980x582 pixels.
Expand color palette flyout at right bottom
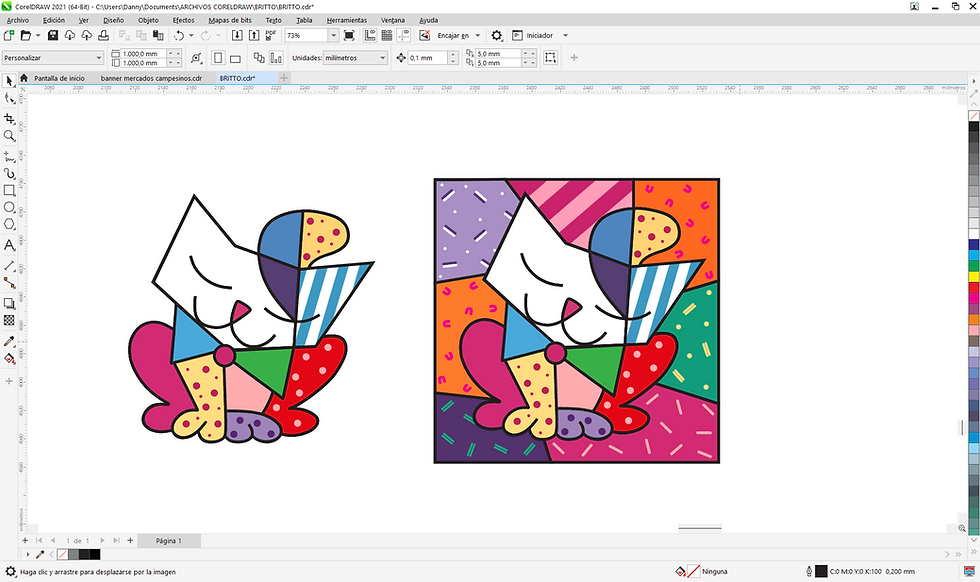[972, 553]
